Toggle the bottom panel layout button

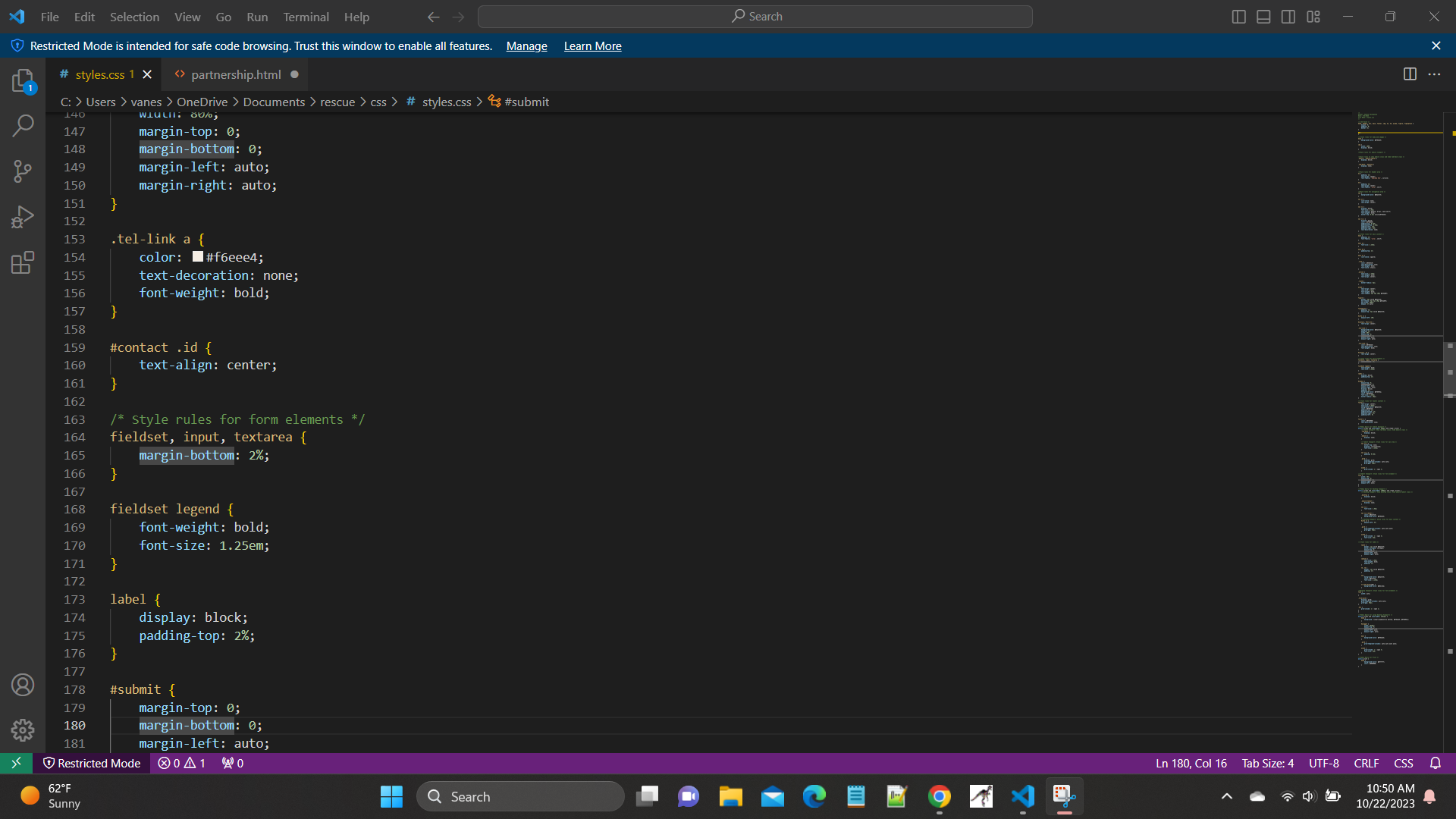pyautogui.click(x=1263, y=17)
